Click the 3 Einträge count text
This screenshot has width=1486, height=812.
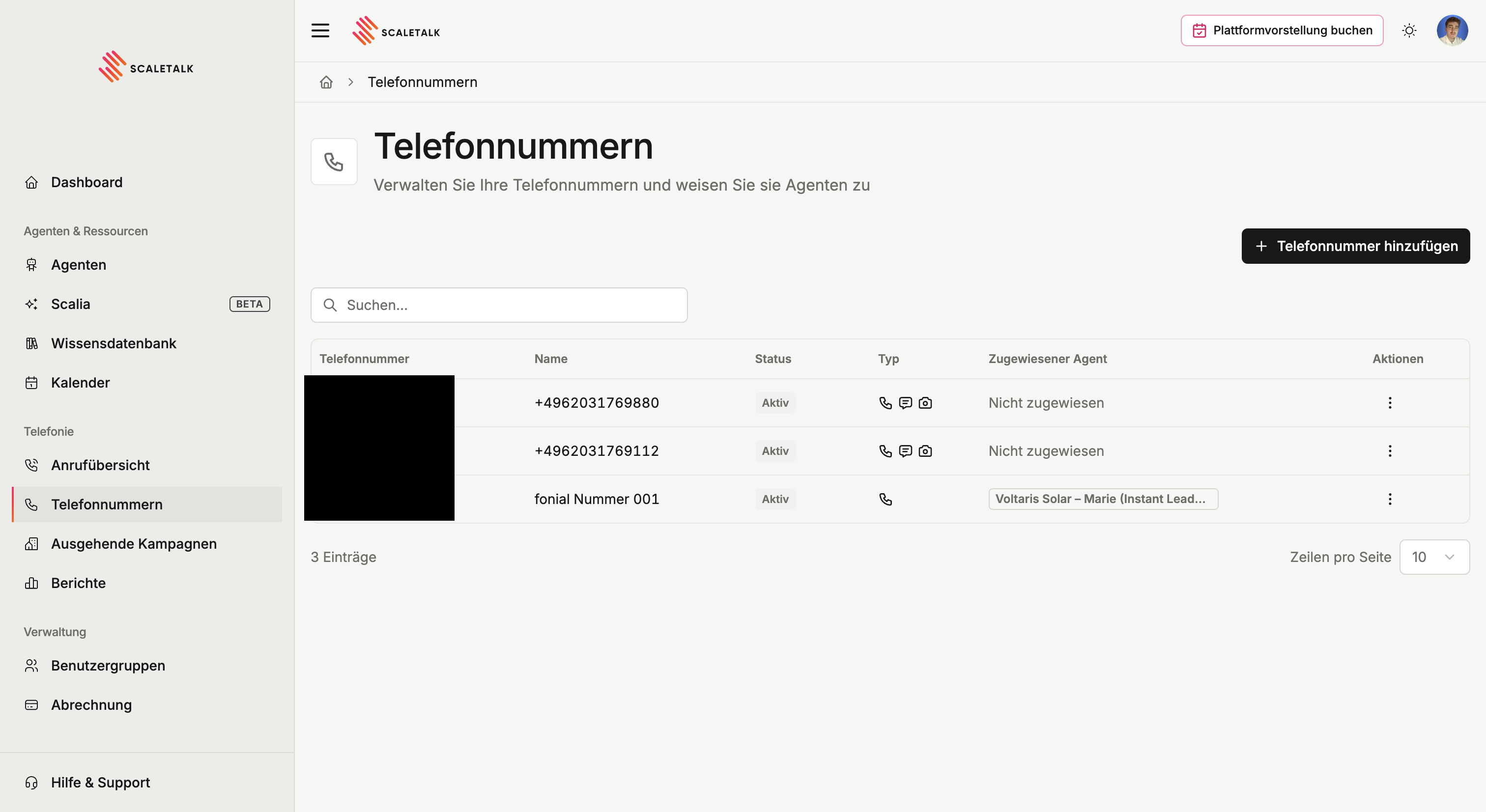(343, 557)
